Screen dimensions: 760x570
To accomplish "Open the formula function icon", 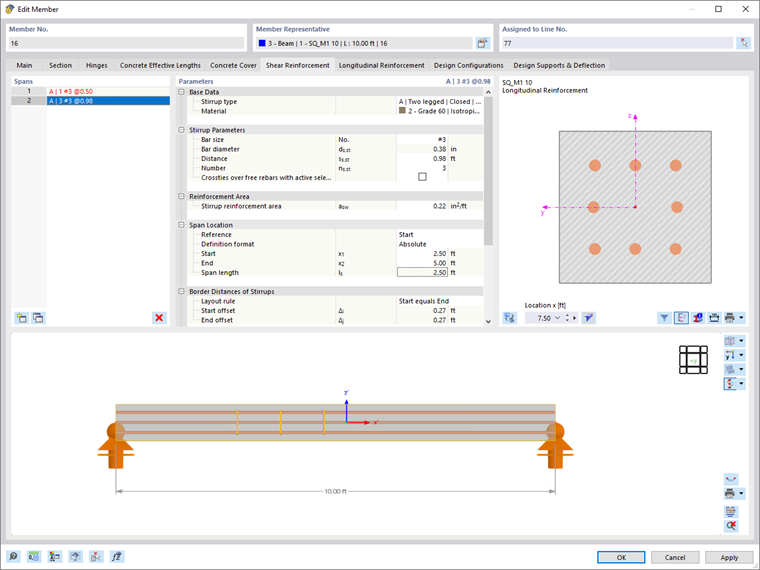I will (x=117, y=557).
